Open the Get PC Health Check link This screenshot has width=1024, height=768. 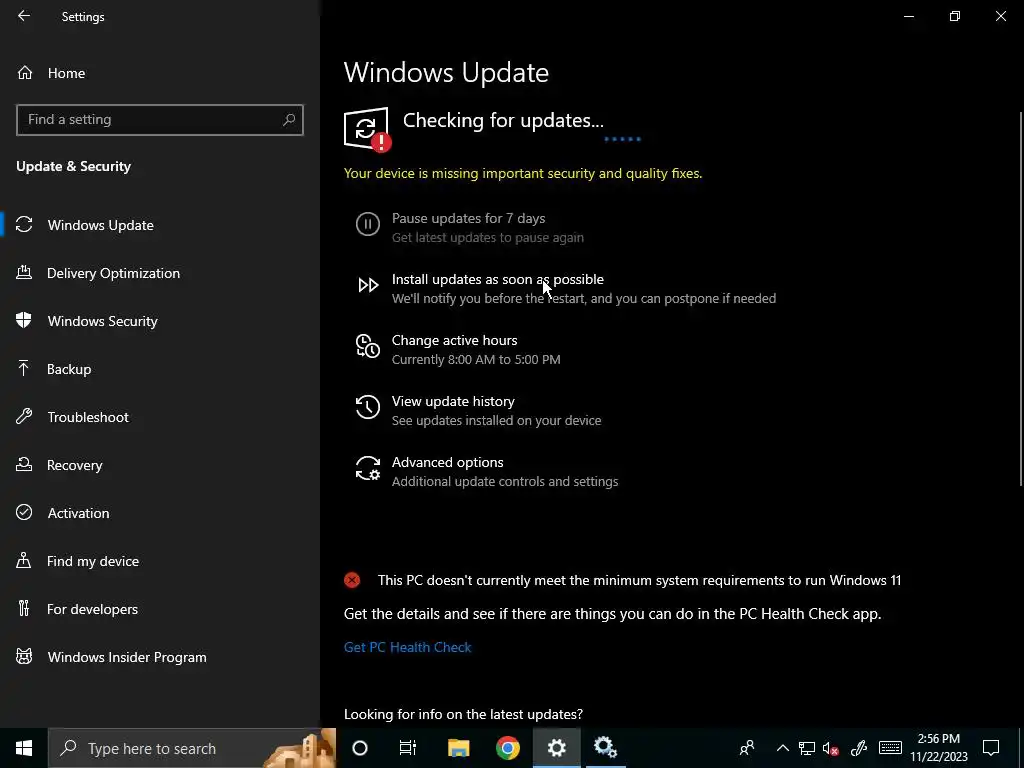coord(408,647)
